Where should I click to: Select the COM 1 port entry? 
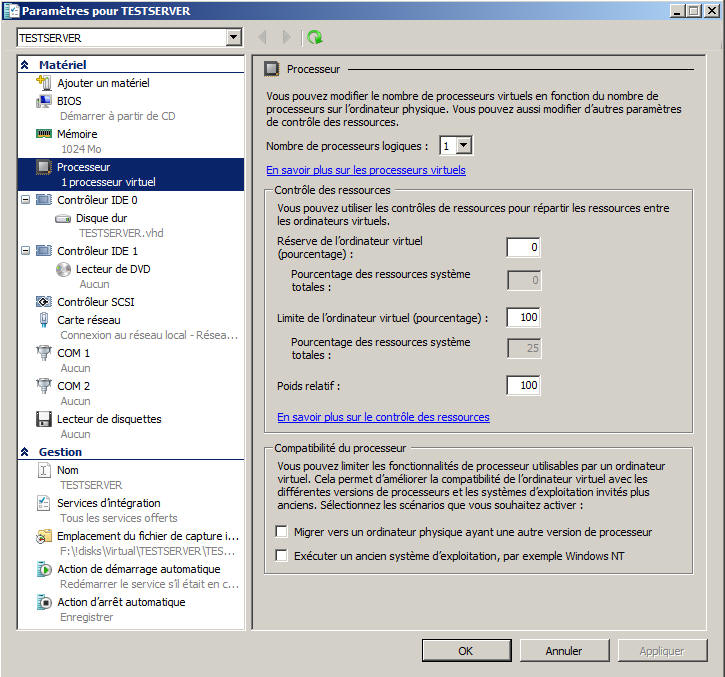pos(73,353)
